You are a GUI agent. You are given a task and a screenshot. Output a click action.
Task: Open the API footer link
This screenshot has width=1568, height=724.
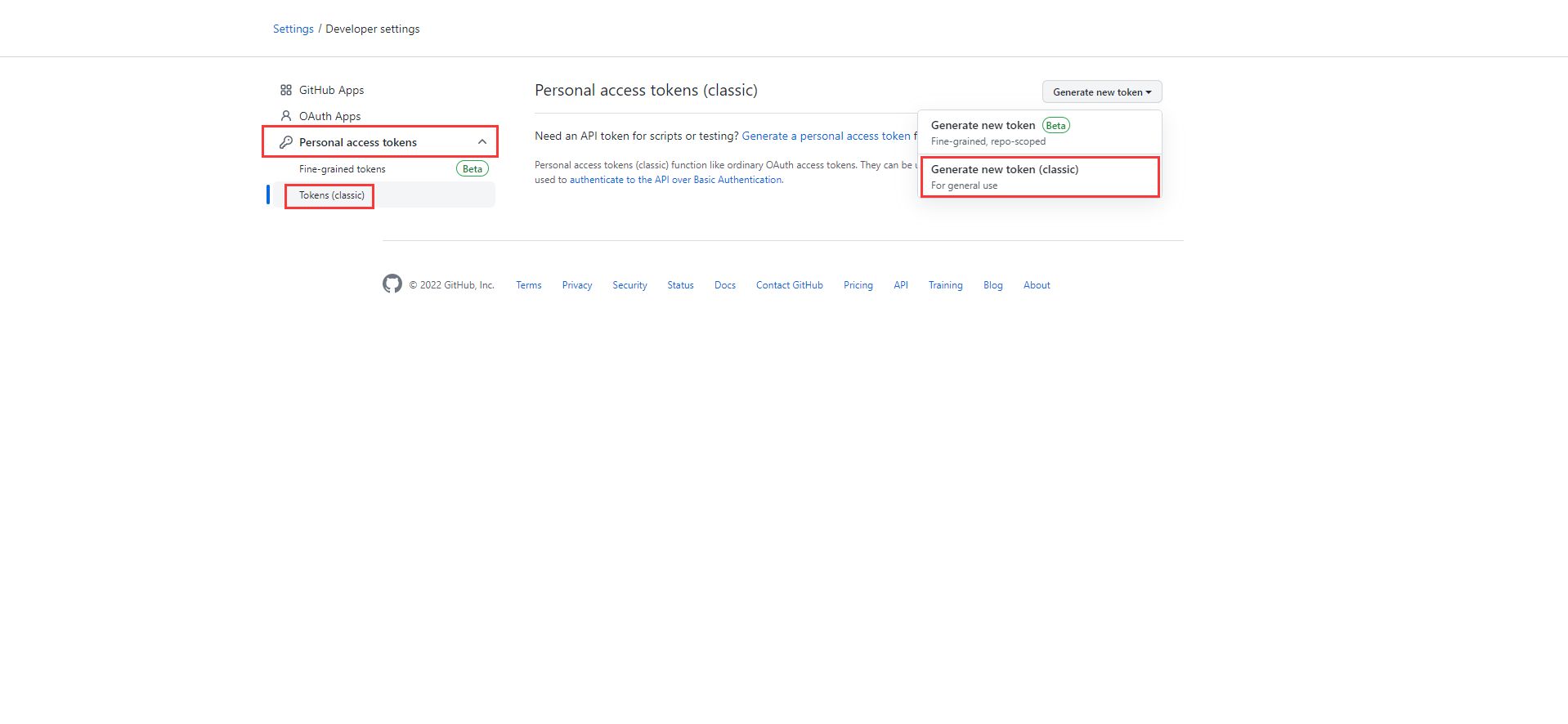pyautogui.click(x=901, y=285)
